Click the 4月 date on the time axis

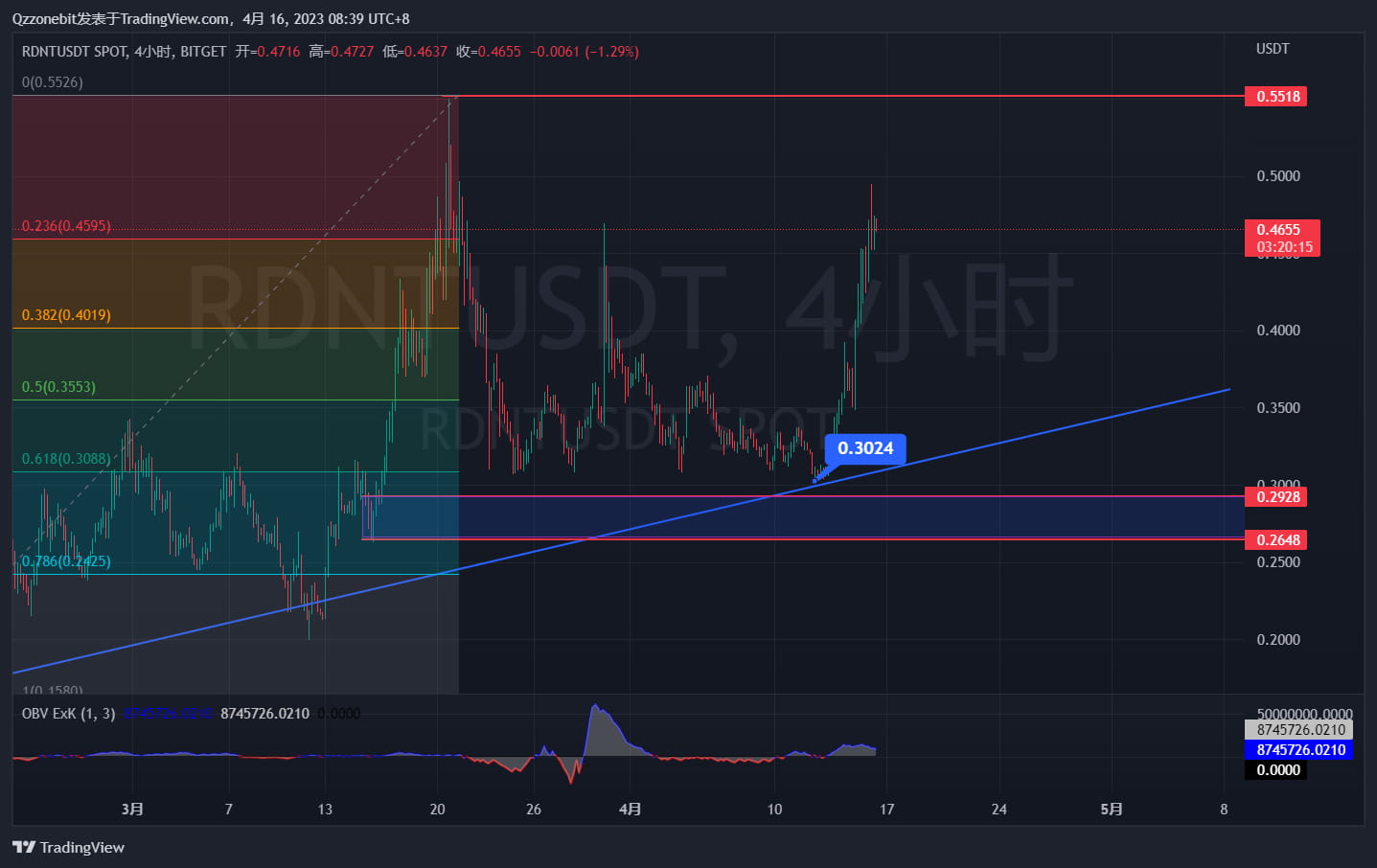pos(630,810)
